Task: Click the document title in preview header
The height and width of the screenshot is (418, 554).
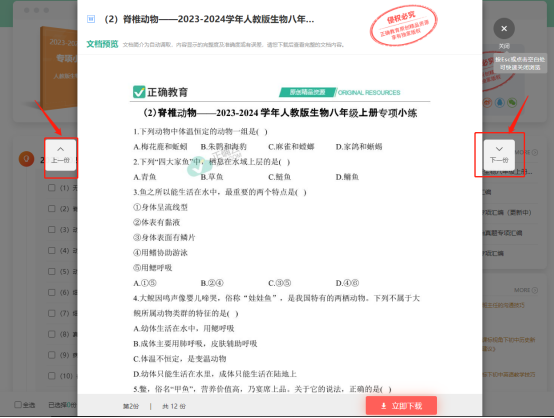Action: pyautogui.click(x=209, y=19)
